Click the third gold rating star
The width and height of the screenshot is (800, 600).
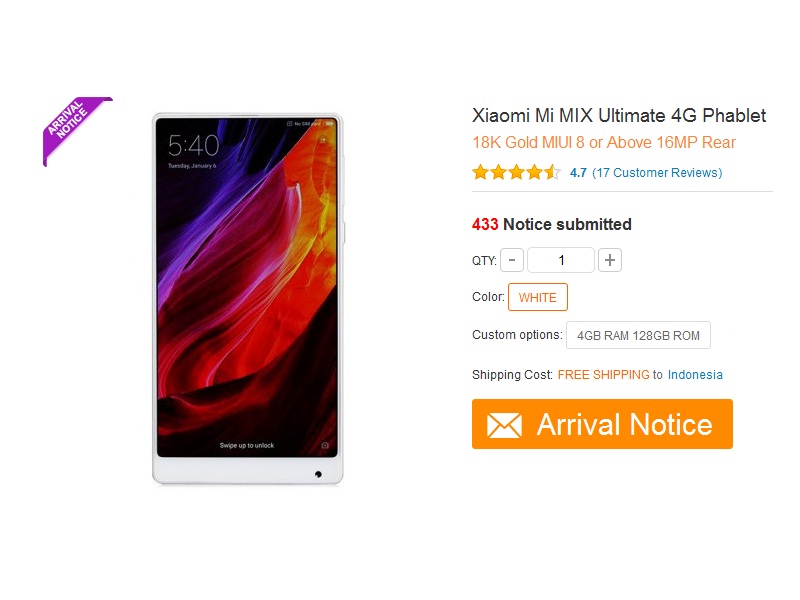pyautogui.click(x=516, y=172)
